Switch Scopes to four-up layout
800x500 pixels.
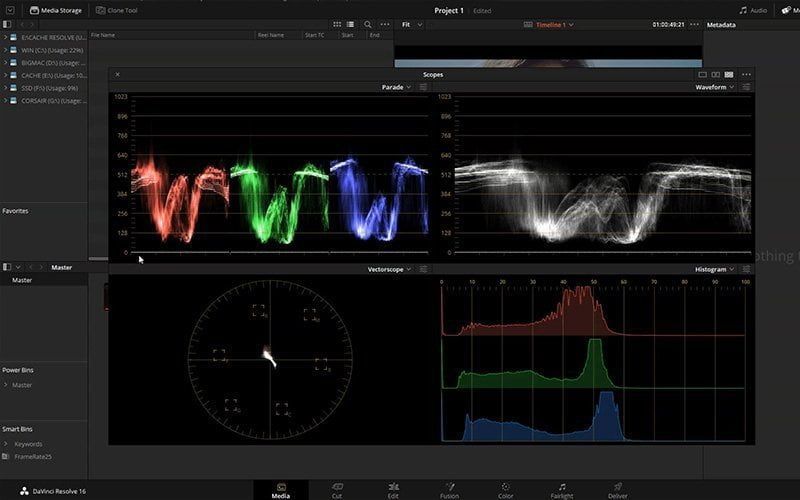[729, 74]
